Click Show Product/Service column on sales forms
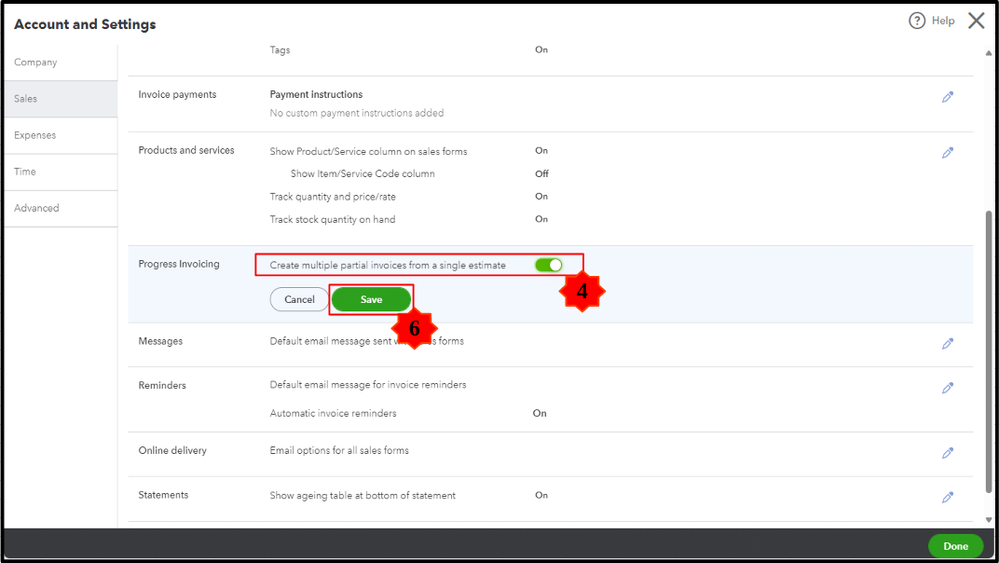This screenshot has height=563, width=999. (368, 152)
